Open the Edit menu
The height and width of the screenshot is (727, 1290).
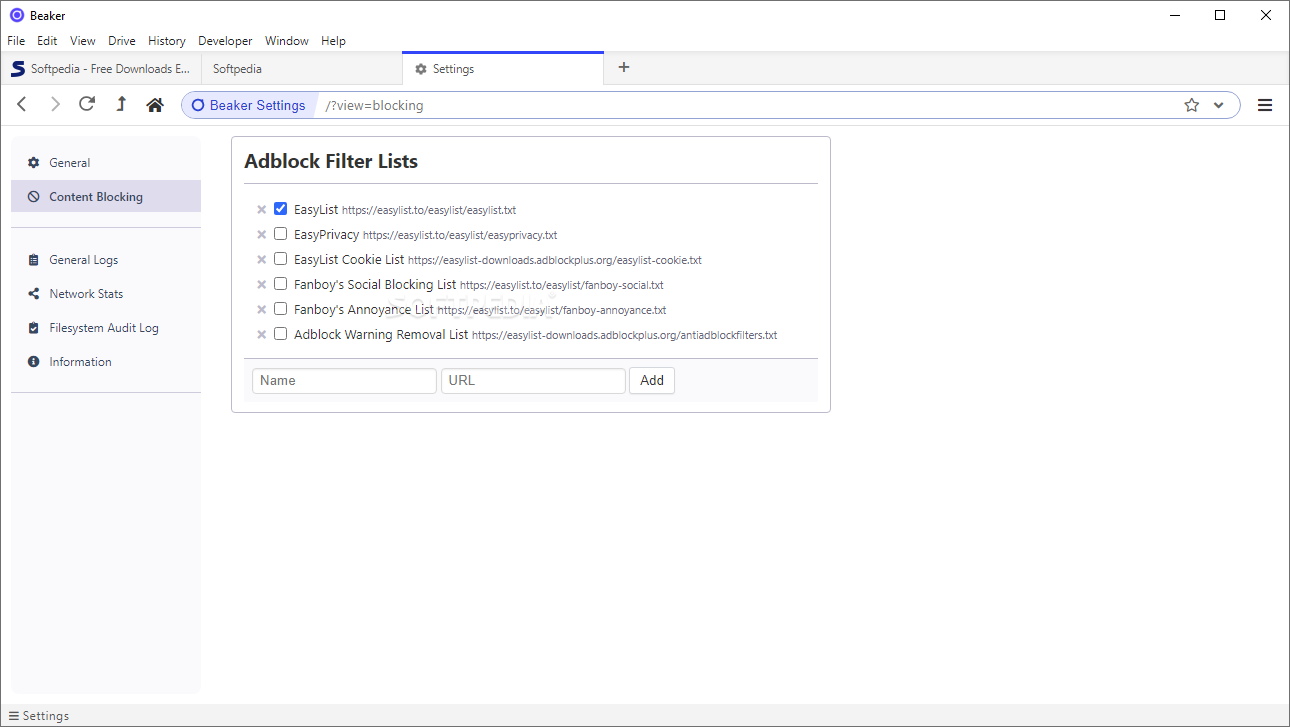47,41
